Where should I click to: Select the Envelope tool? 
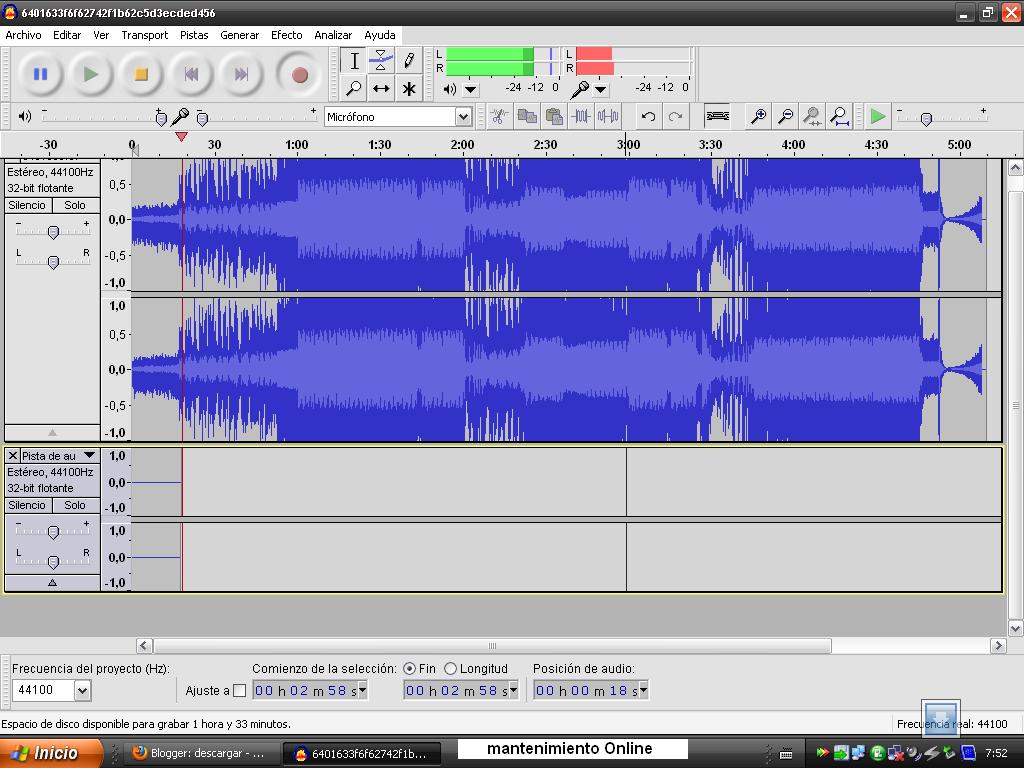click(x=381, y=60)
